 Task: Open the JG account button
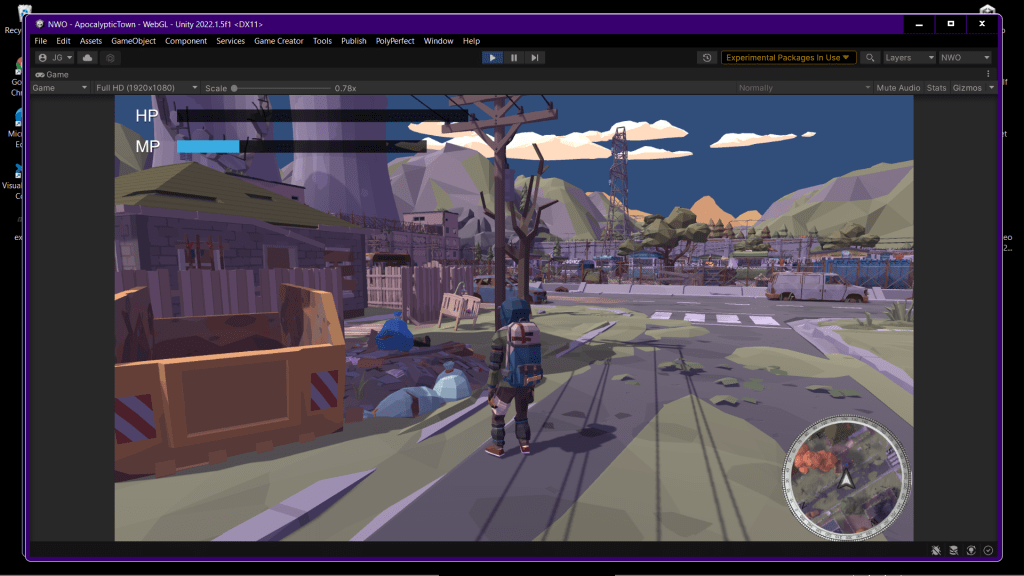pos(55,58)
